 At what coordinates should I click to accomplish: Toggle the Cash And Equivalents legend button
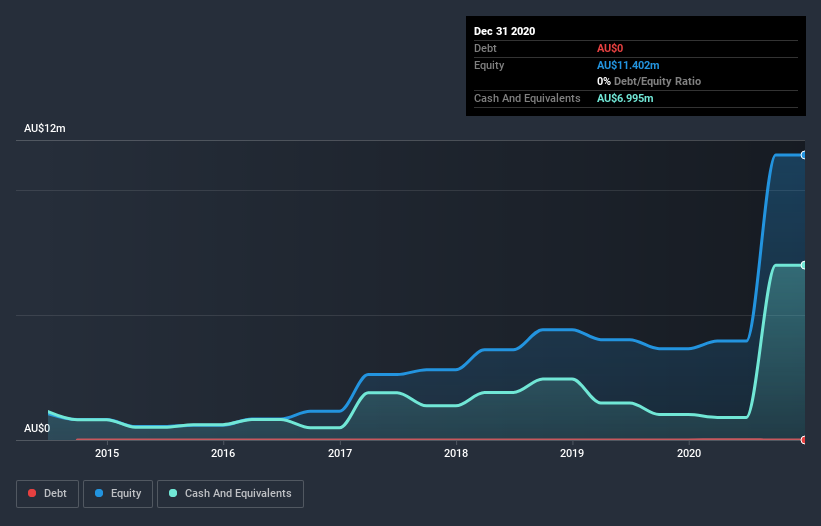pos(230,494)
